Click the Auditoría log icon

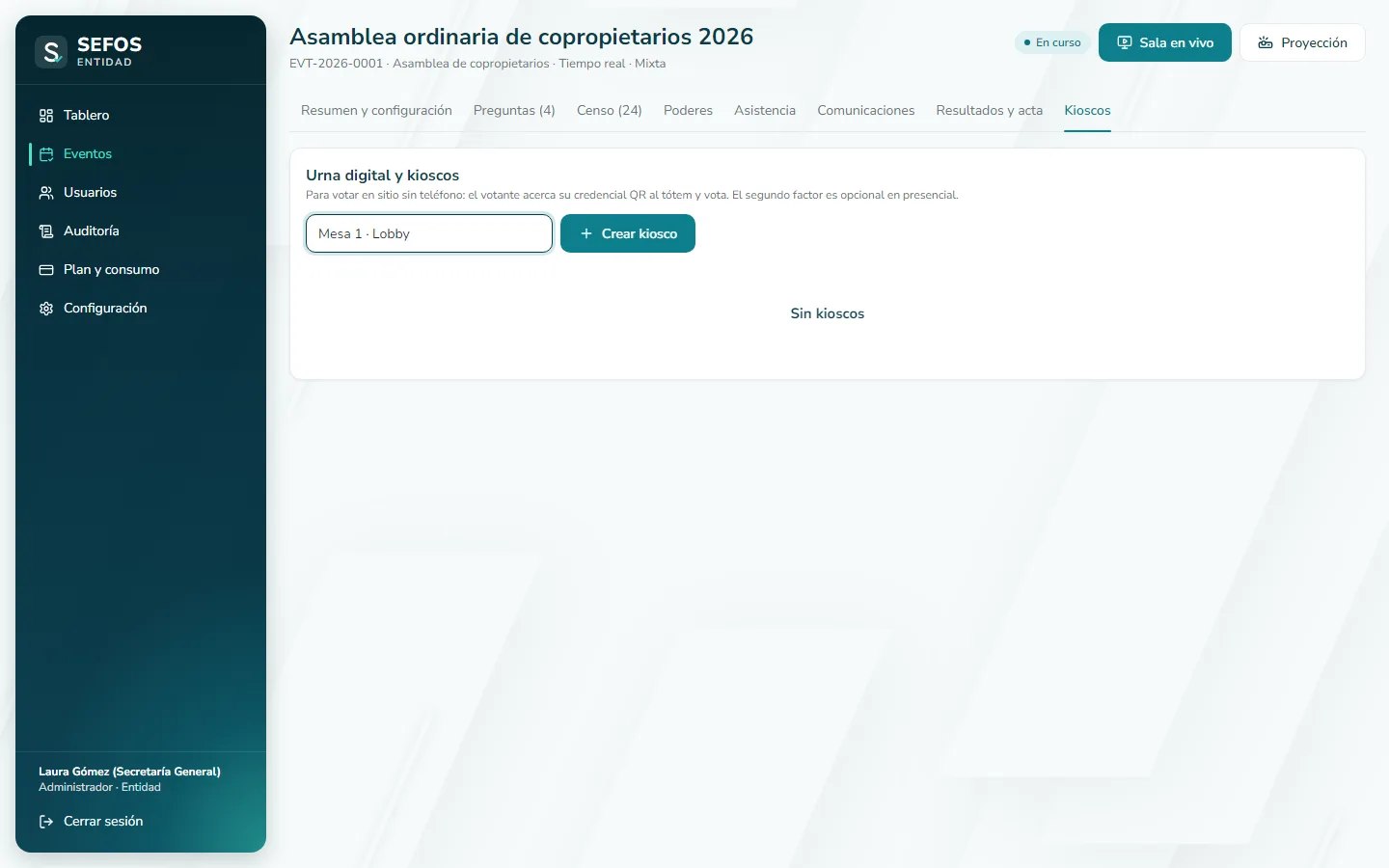pyautogui.click(x=46, y=231)
